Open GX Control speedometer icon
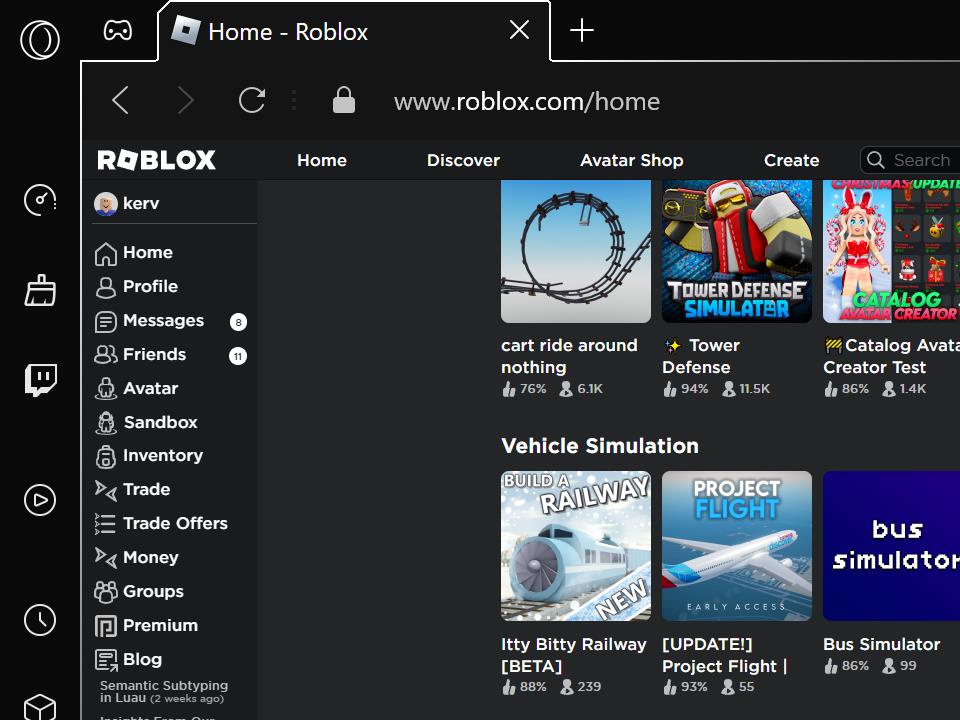This screenshot has height=720, width=960. tap(40, 200)
